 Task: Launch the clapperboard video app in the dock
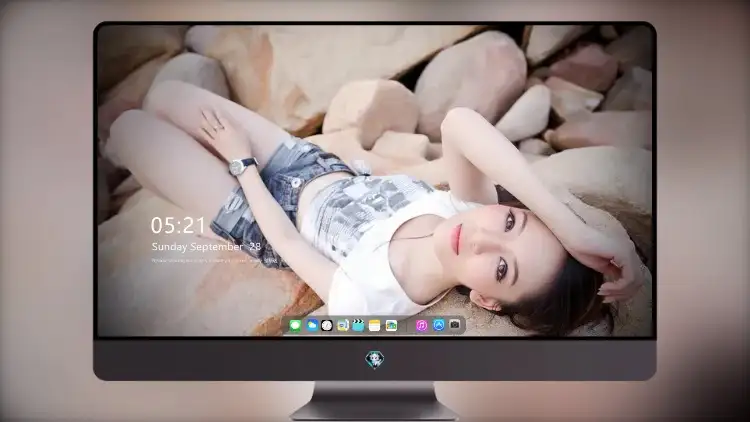(x=358, y=326)
